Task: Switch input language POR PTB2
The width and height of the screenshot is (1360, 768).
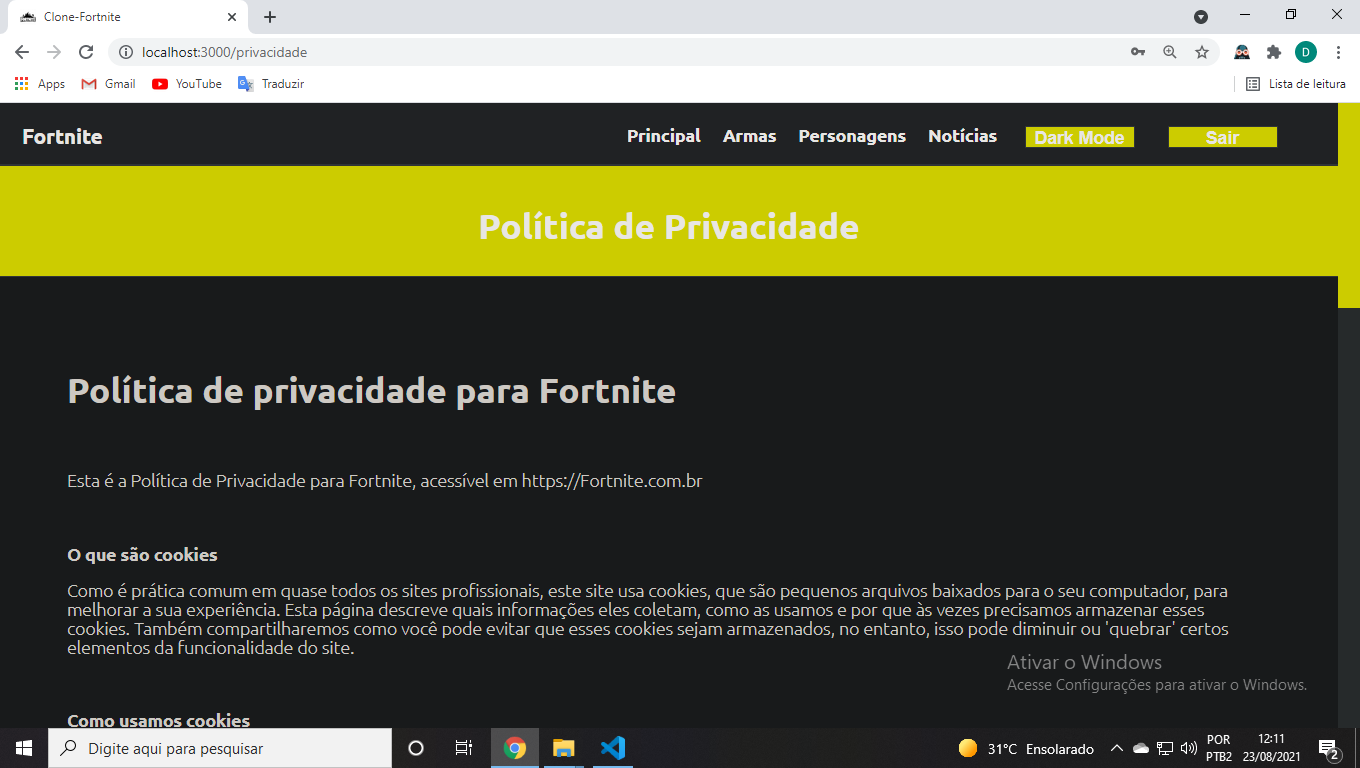Action: [x=1219, y=748]
